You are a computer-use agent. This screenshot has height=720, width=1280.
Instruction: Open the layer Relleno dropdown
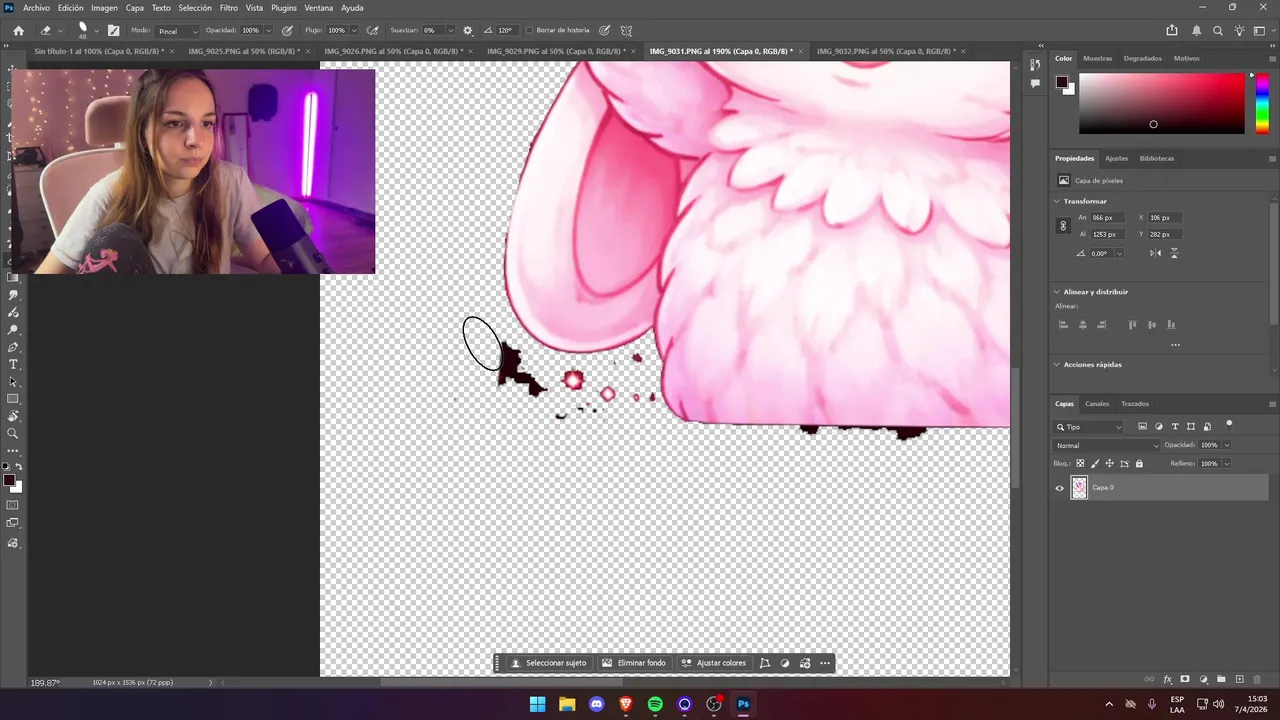click(1227, 464)
